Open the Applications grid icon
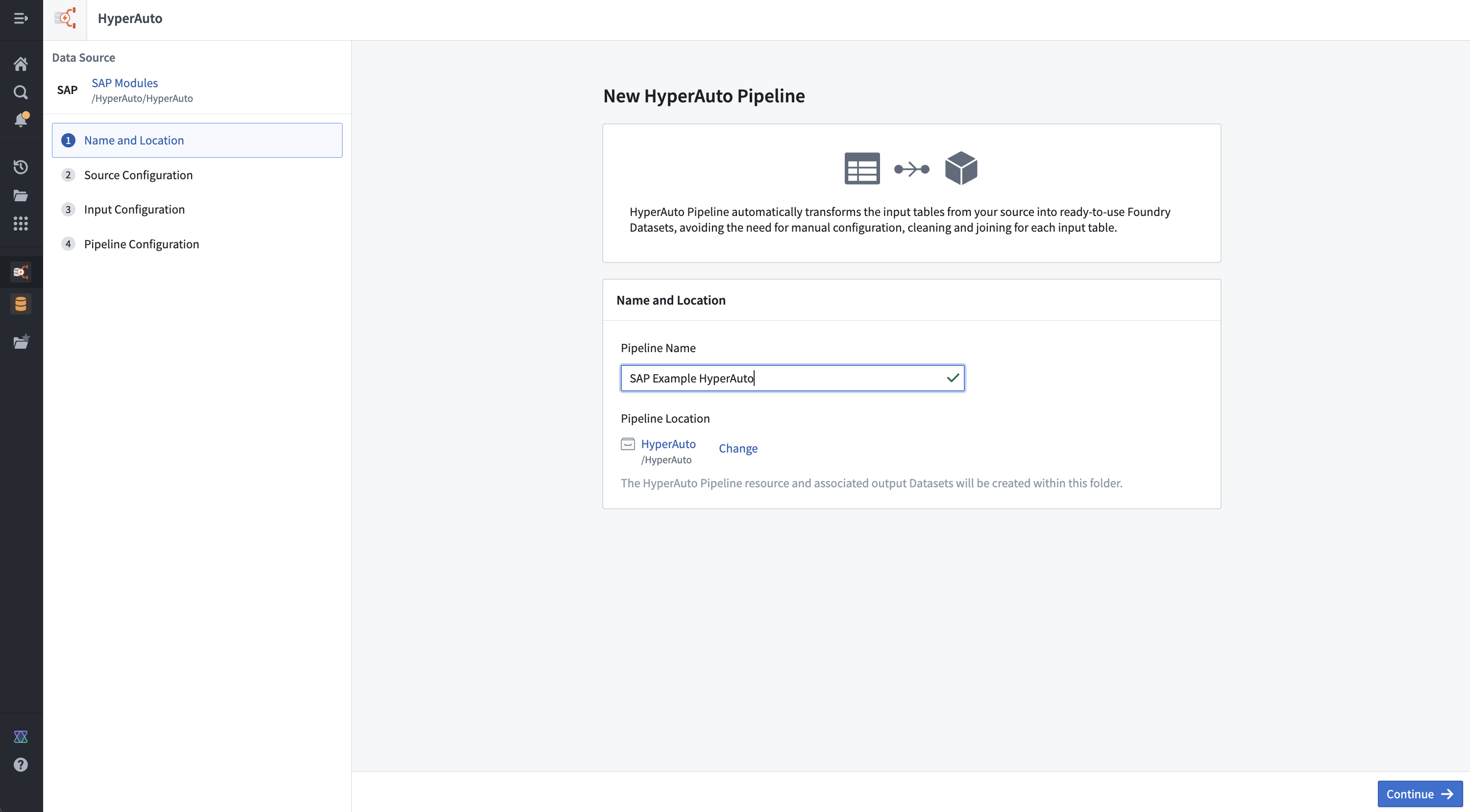This screenshot has height=812, width=1470. (21, 223)
